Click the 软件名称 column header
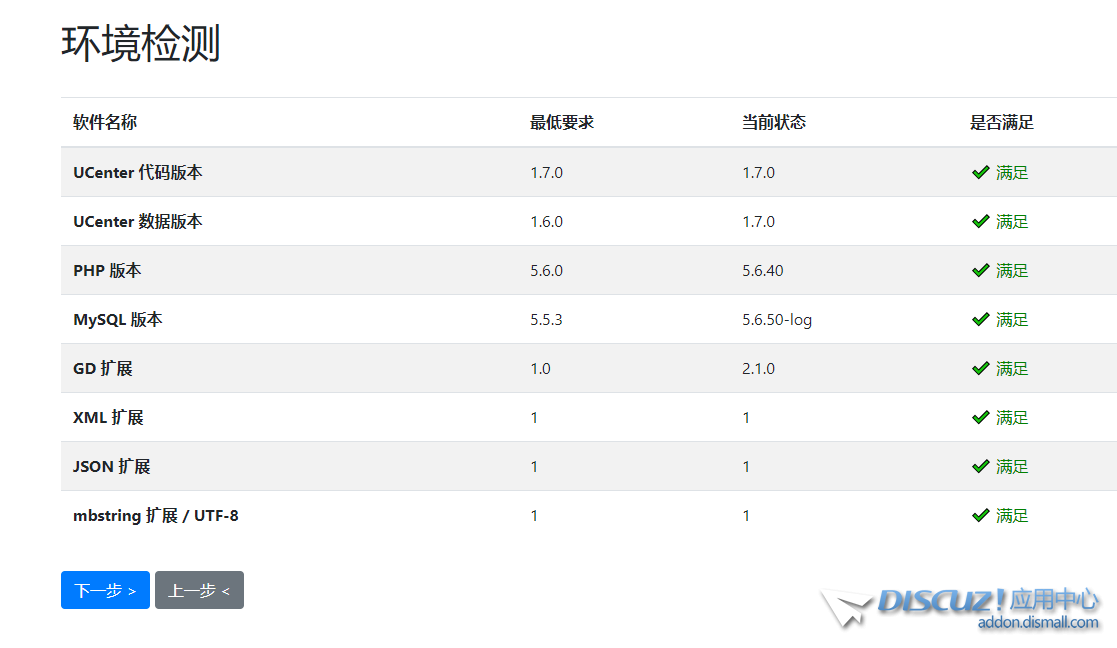This screenshot has height=648, width=1117. 105,122
